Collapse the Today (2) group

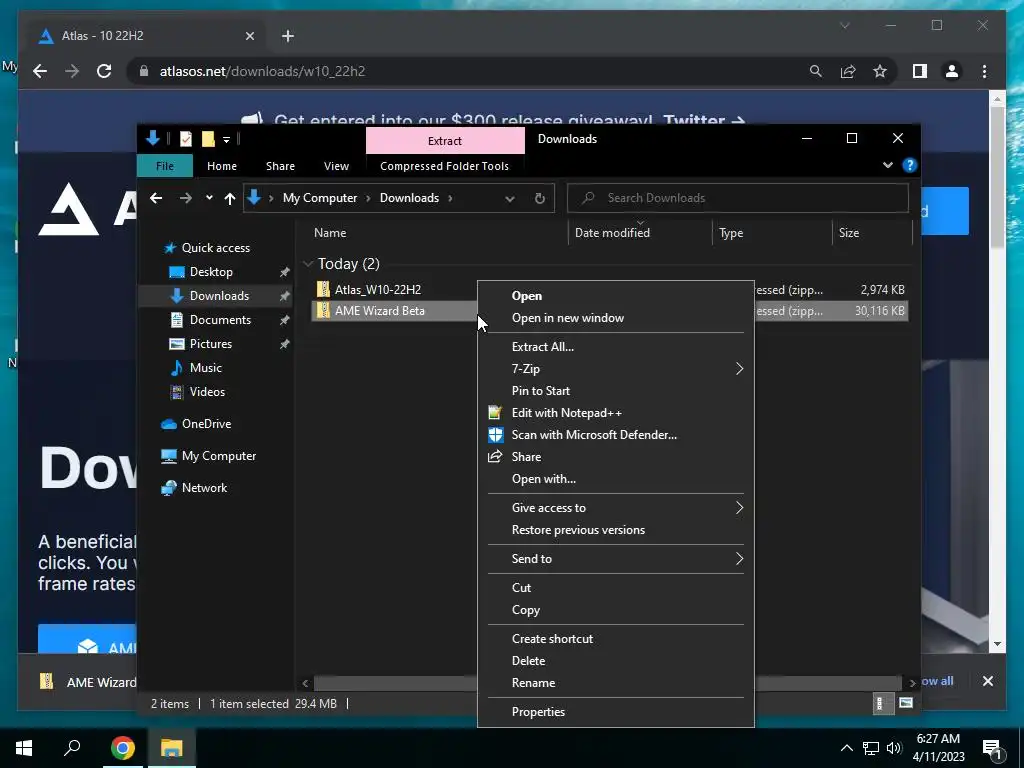308,264
